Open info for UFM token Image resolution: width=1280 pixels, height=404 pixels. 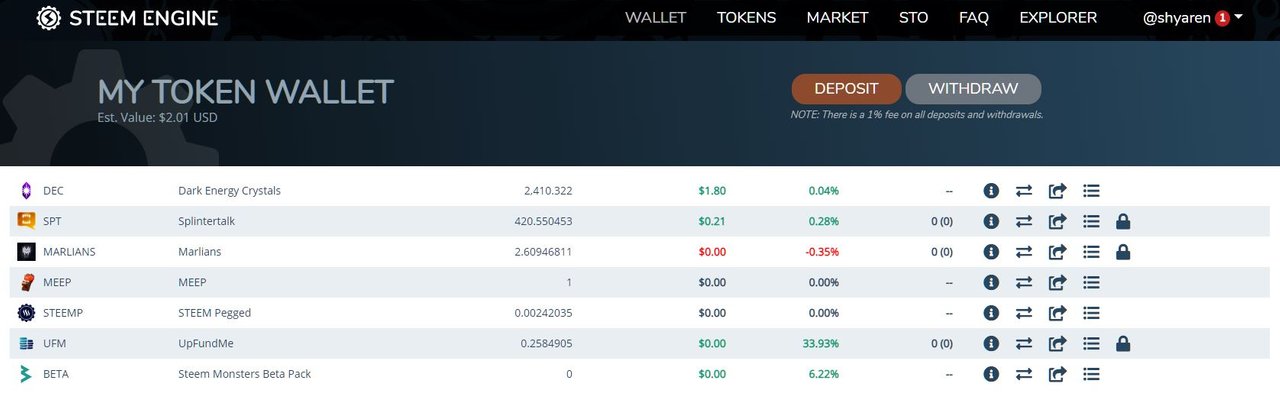(991, 344)
